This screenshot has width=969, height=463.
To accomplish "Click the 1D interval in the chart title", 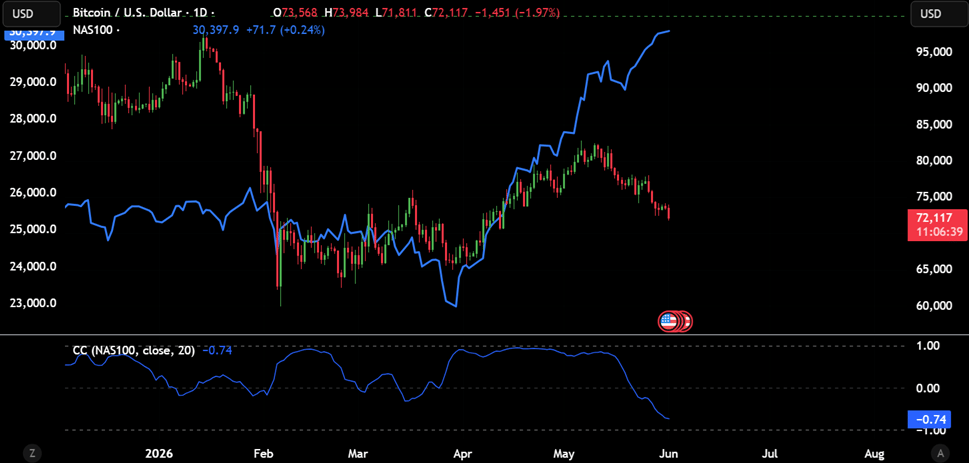I will (198, 13).
